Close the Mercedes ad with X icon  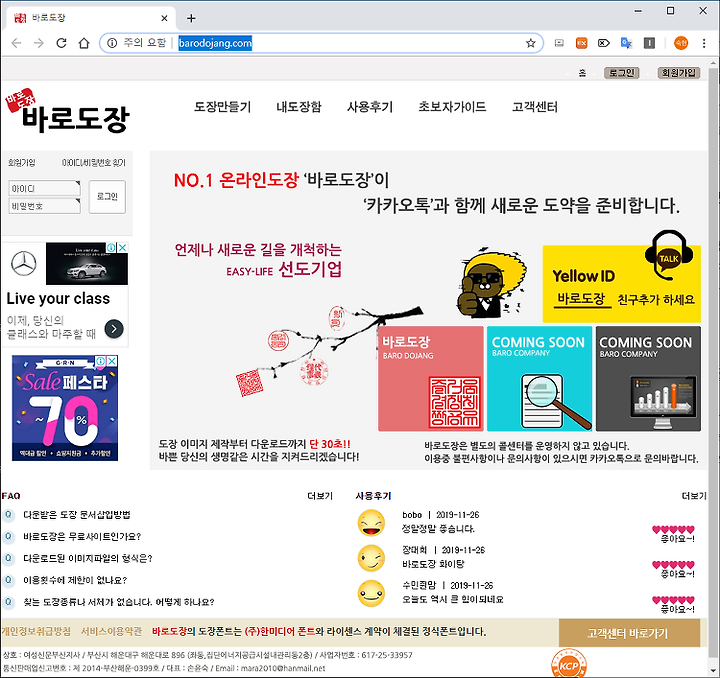123,248
